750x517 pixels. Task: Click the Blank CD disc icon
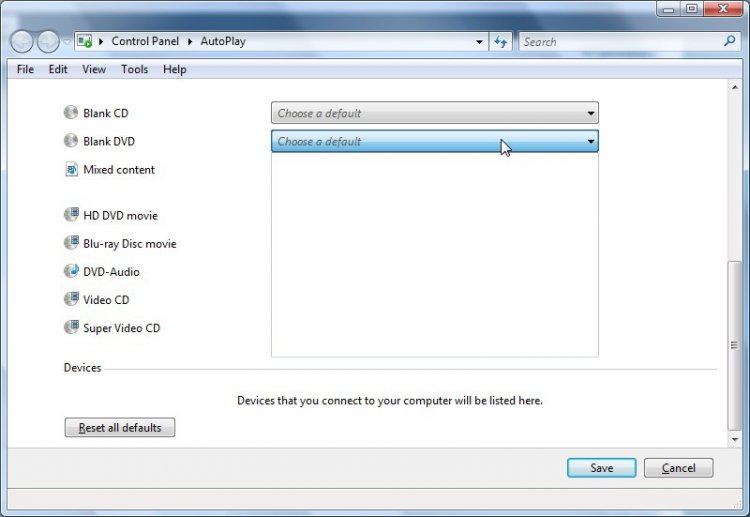pos(71,113)
